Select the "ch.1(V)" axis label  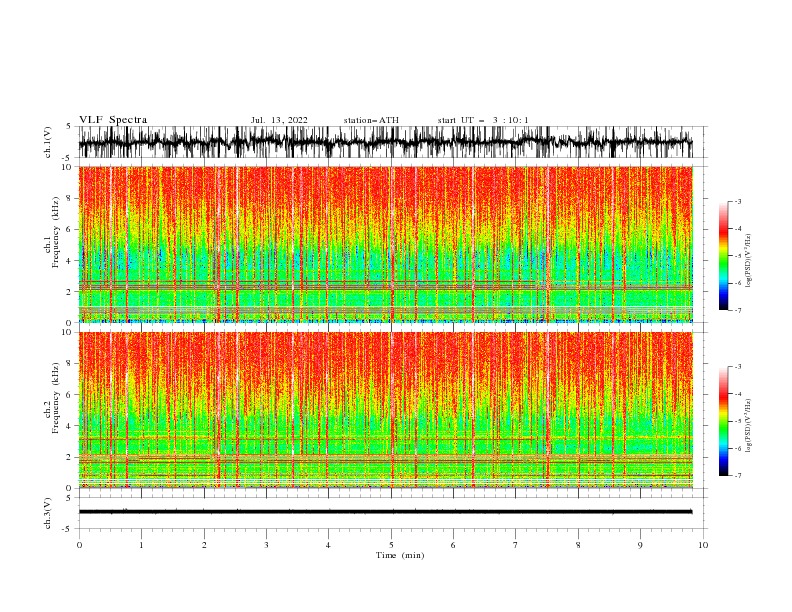pyautogui.click(x=48, y=142)
